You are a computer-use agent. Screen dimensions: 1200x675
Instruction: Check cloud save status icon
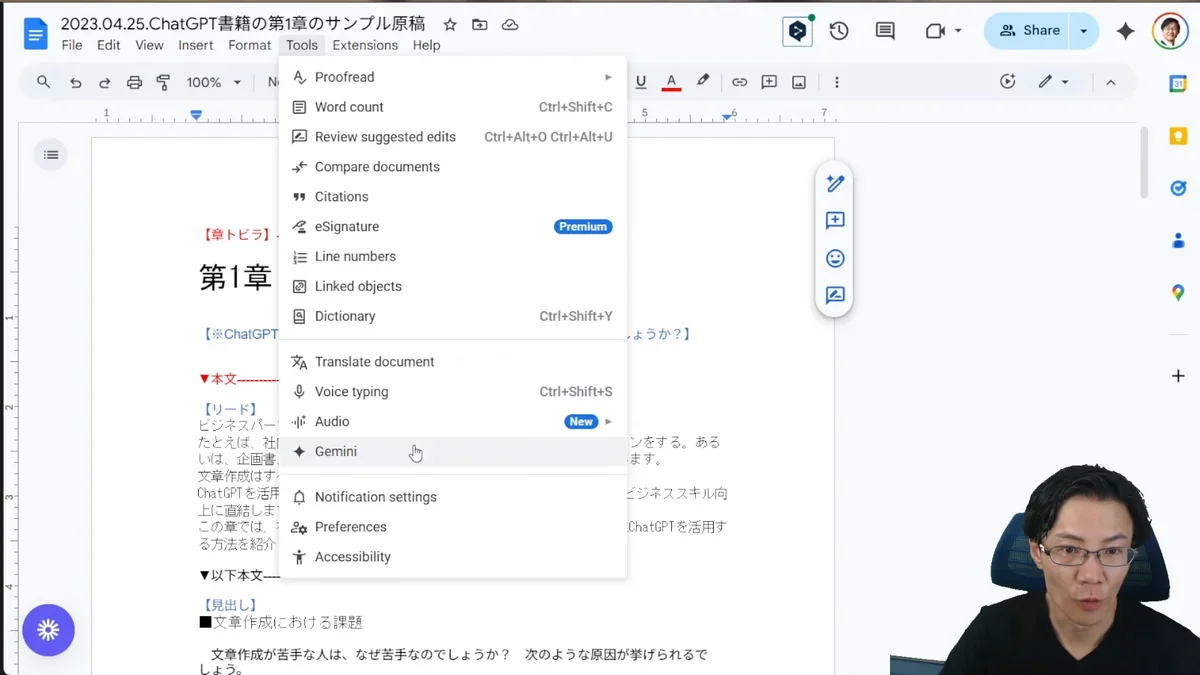[510, 24]
